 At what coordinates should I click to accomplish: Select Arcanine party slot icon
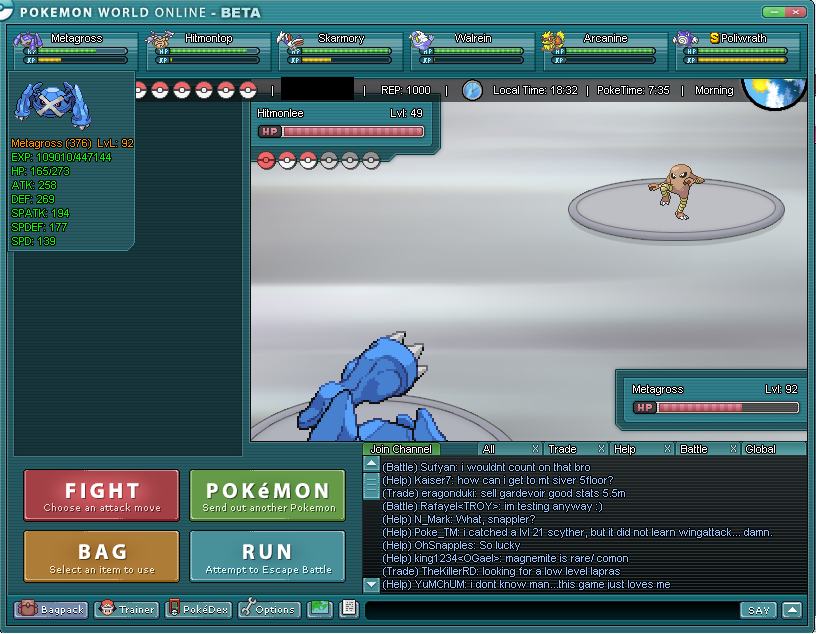pyautogui.click(x=553, y=41)
